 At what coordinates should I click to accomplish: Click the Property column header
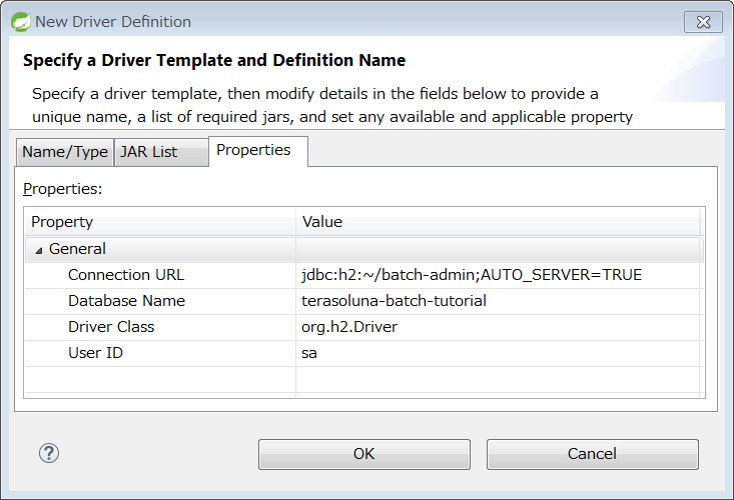pyautogui.click(x=160, y=222)
